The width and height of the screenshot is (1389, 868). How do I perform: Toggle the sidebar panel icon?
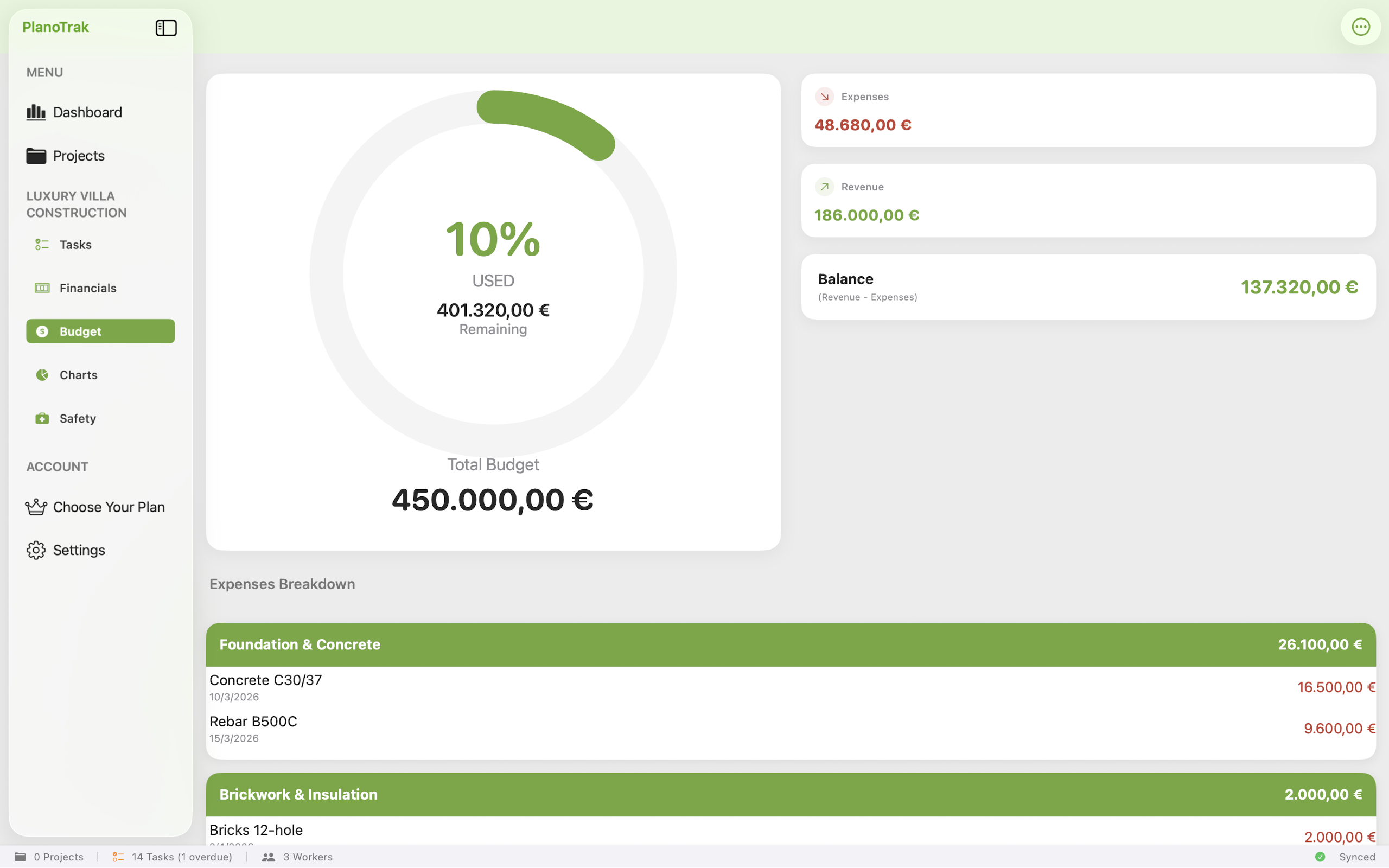coord(166,28)
